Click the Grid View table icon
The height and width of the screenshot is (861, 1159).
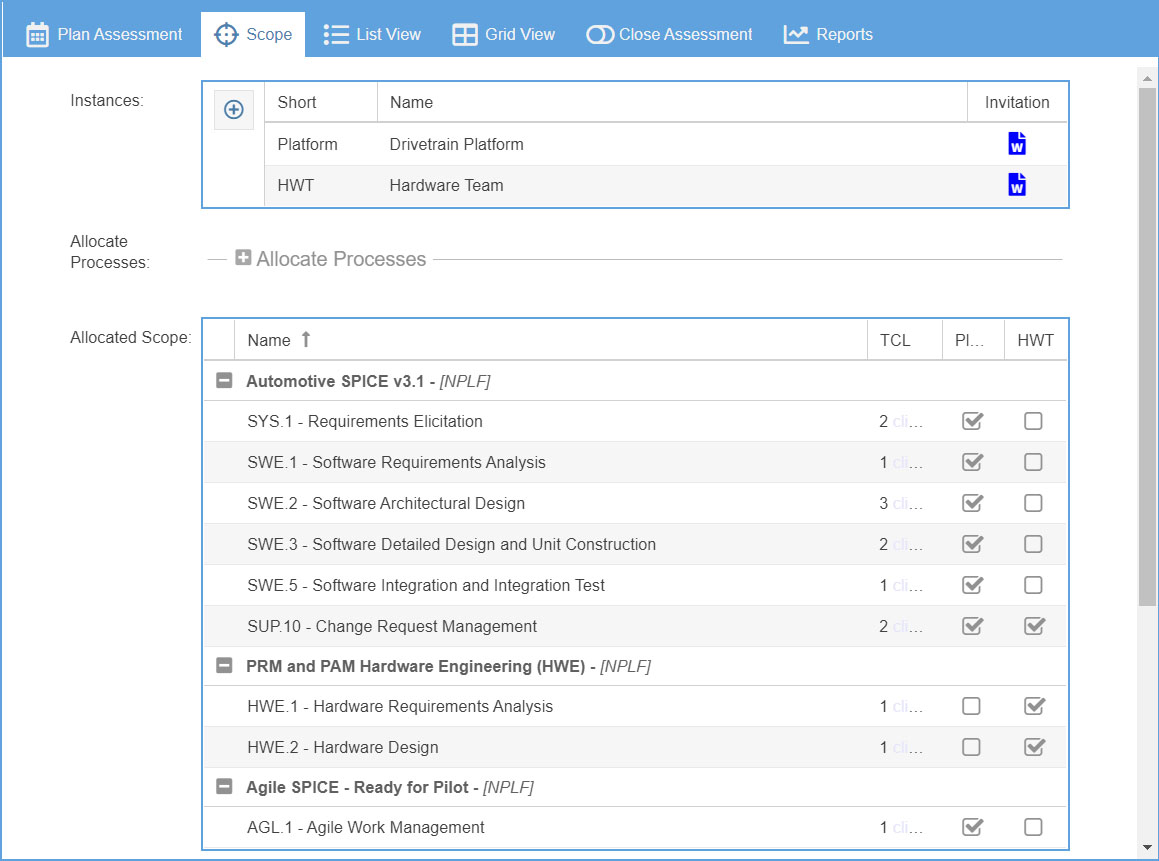click(x=465, y=35)
